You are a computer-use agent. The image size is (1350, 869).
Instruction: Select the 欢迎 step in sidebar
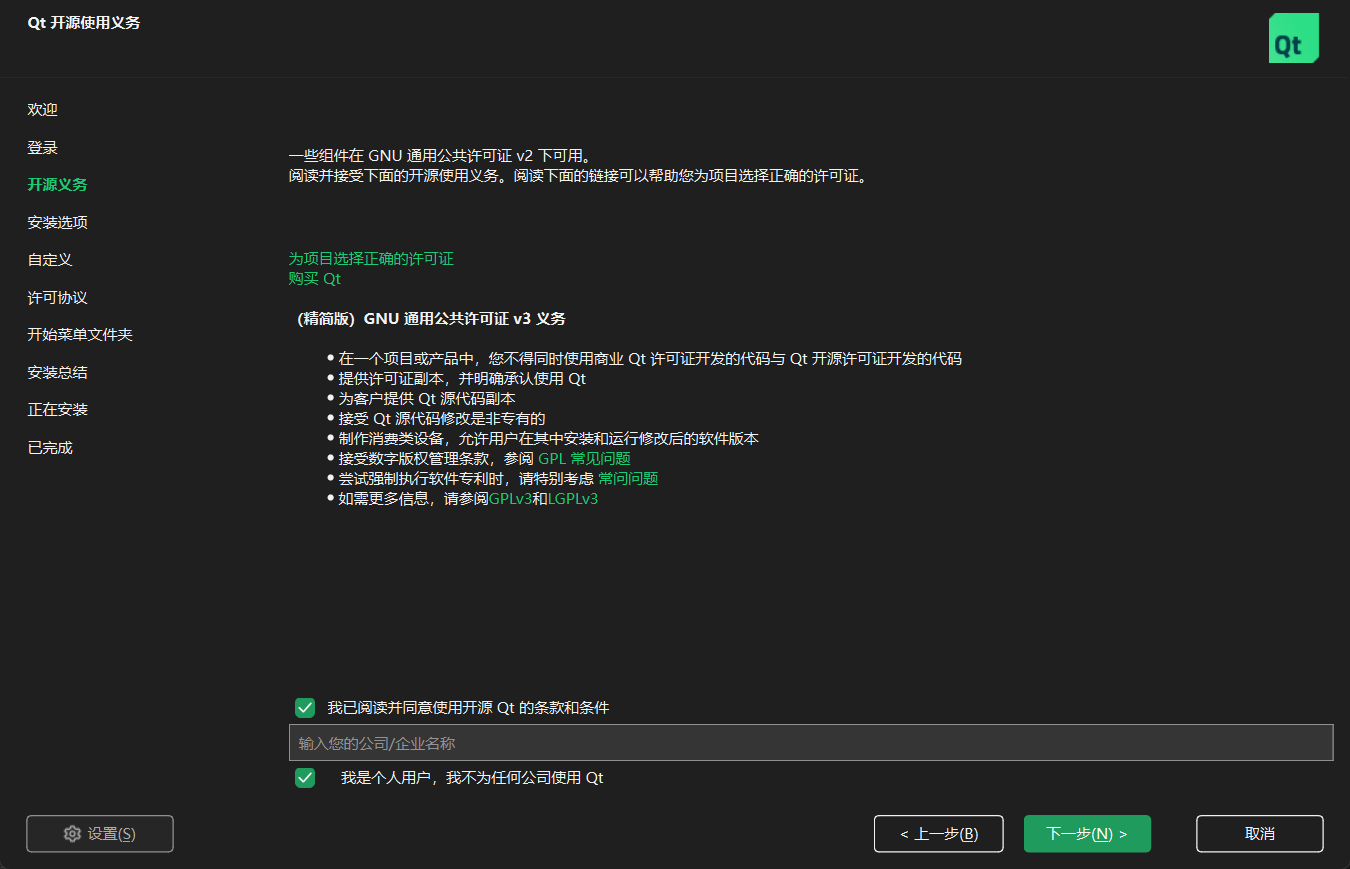tap(43, 110)
